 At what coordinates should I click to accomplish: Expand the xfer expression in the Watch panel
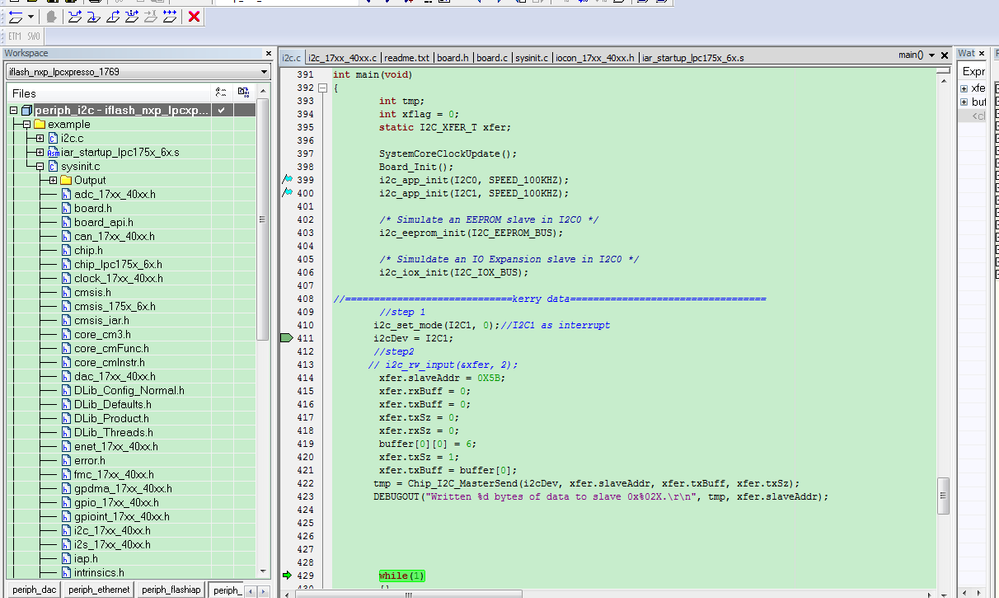964,89
